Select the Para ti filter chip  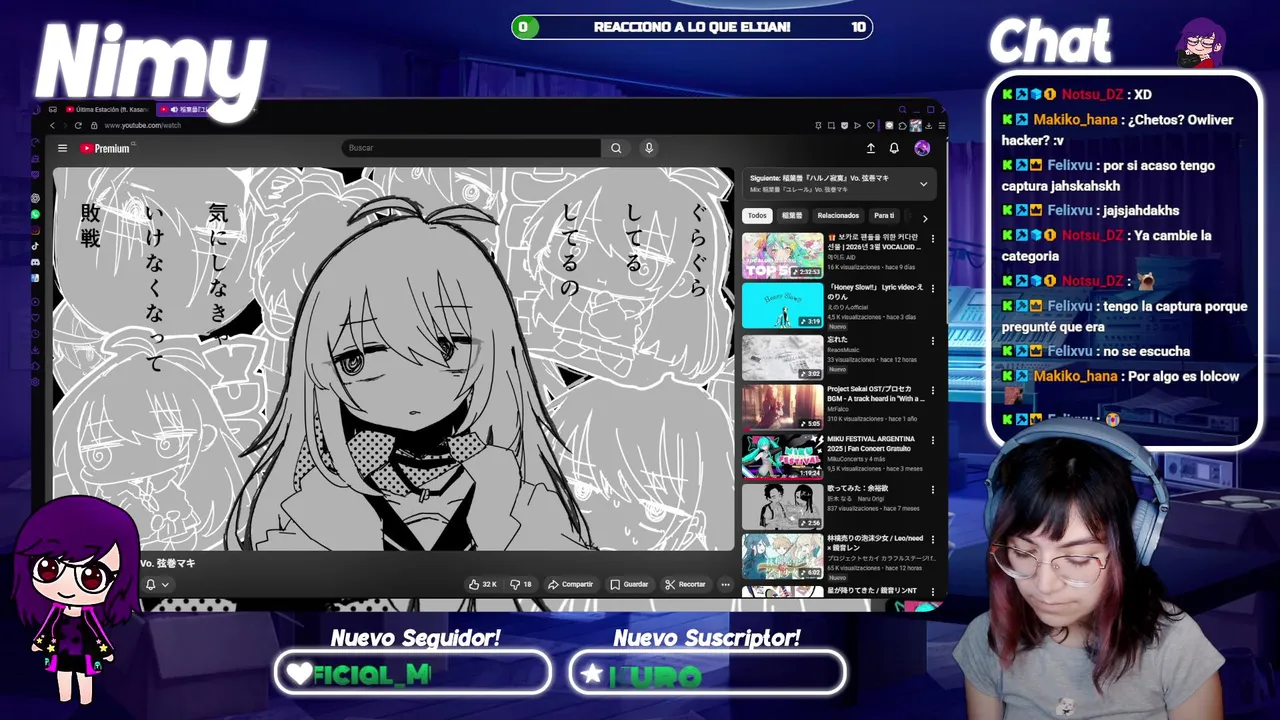click(x=884, y=216)
